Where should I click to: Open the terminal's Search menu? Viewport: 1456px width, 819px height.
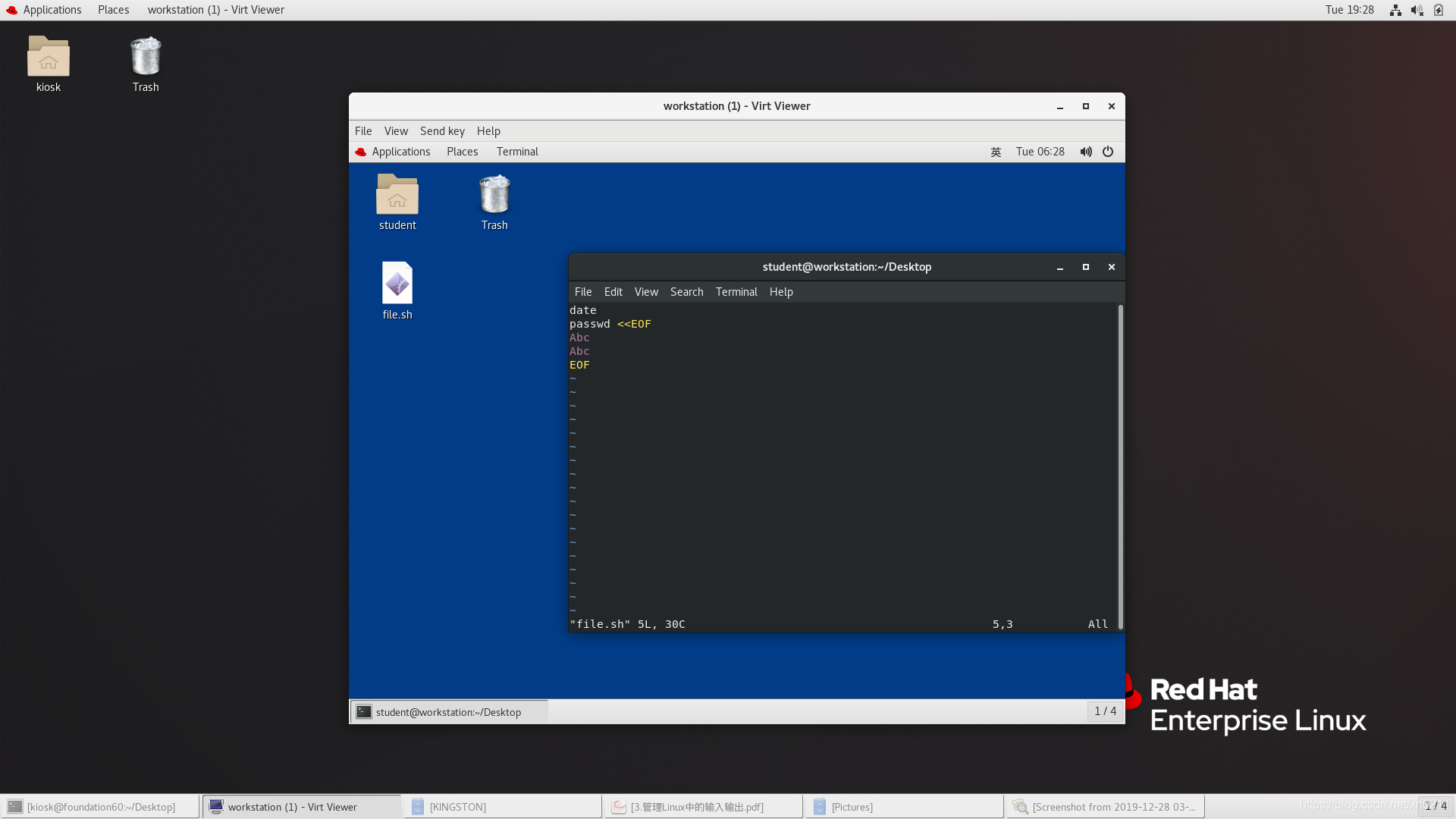(686, 292)
